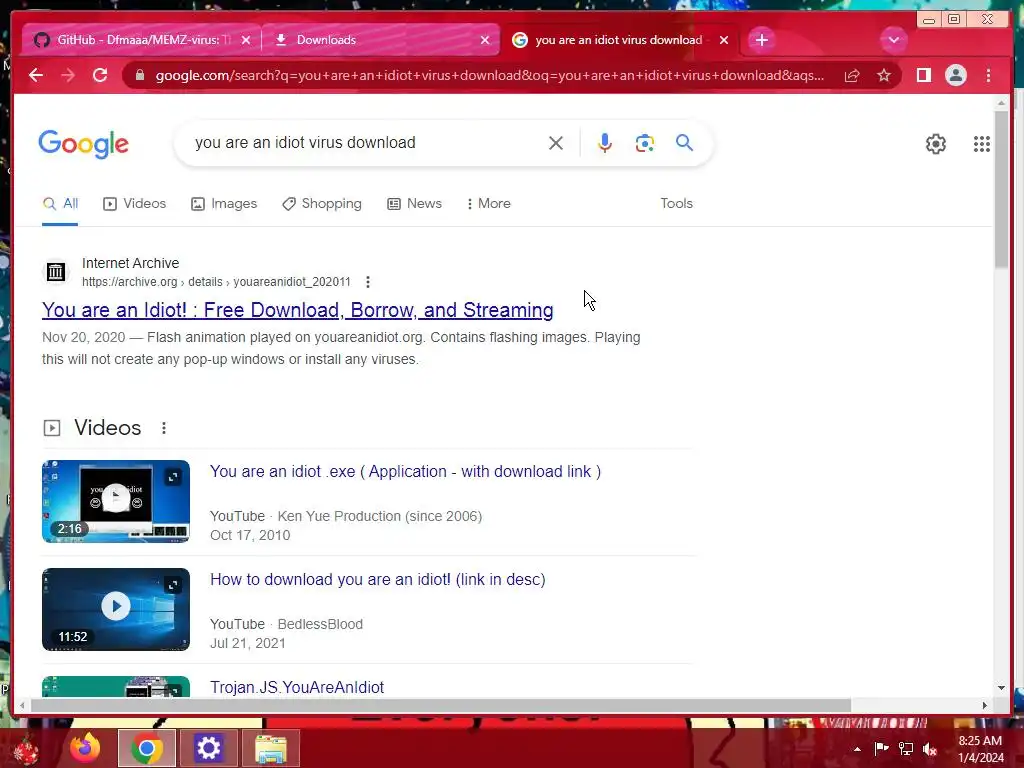This screenshot has width=1024, height=768.
Task: Open archive.org youareanidiot_202011 URL breadcrumb
Action: 216,282
